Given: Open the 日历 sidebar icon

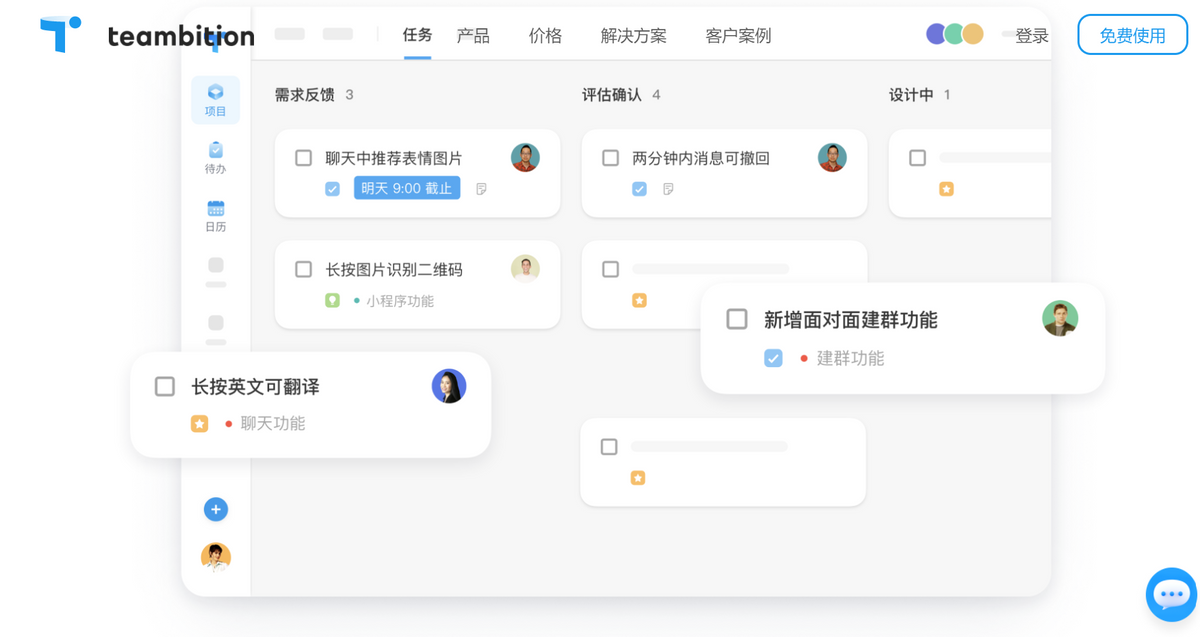Looking at the screenshot, I should pos(215,216).
